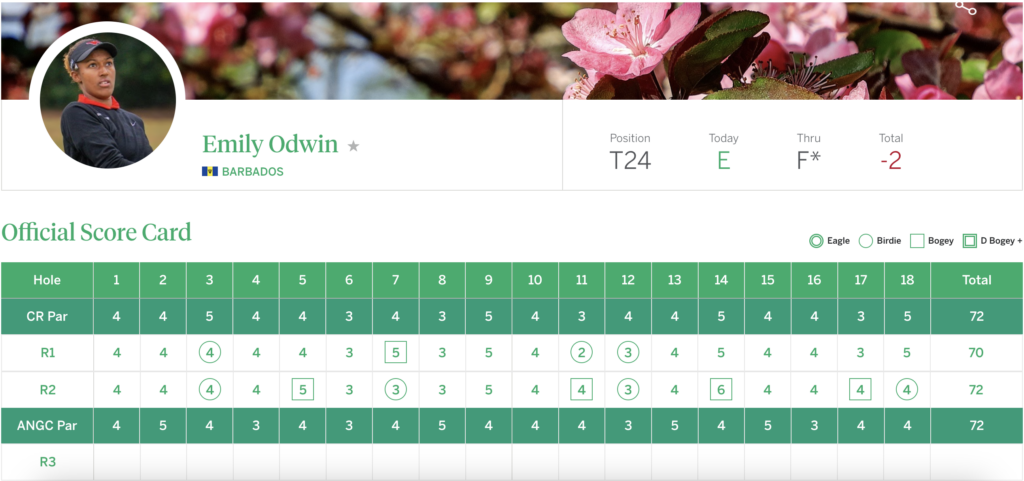Click the share icon at top right
1024x481 pixels.
[x=965, y=7]
